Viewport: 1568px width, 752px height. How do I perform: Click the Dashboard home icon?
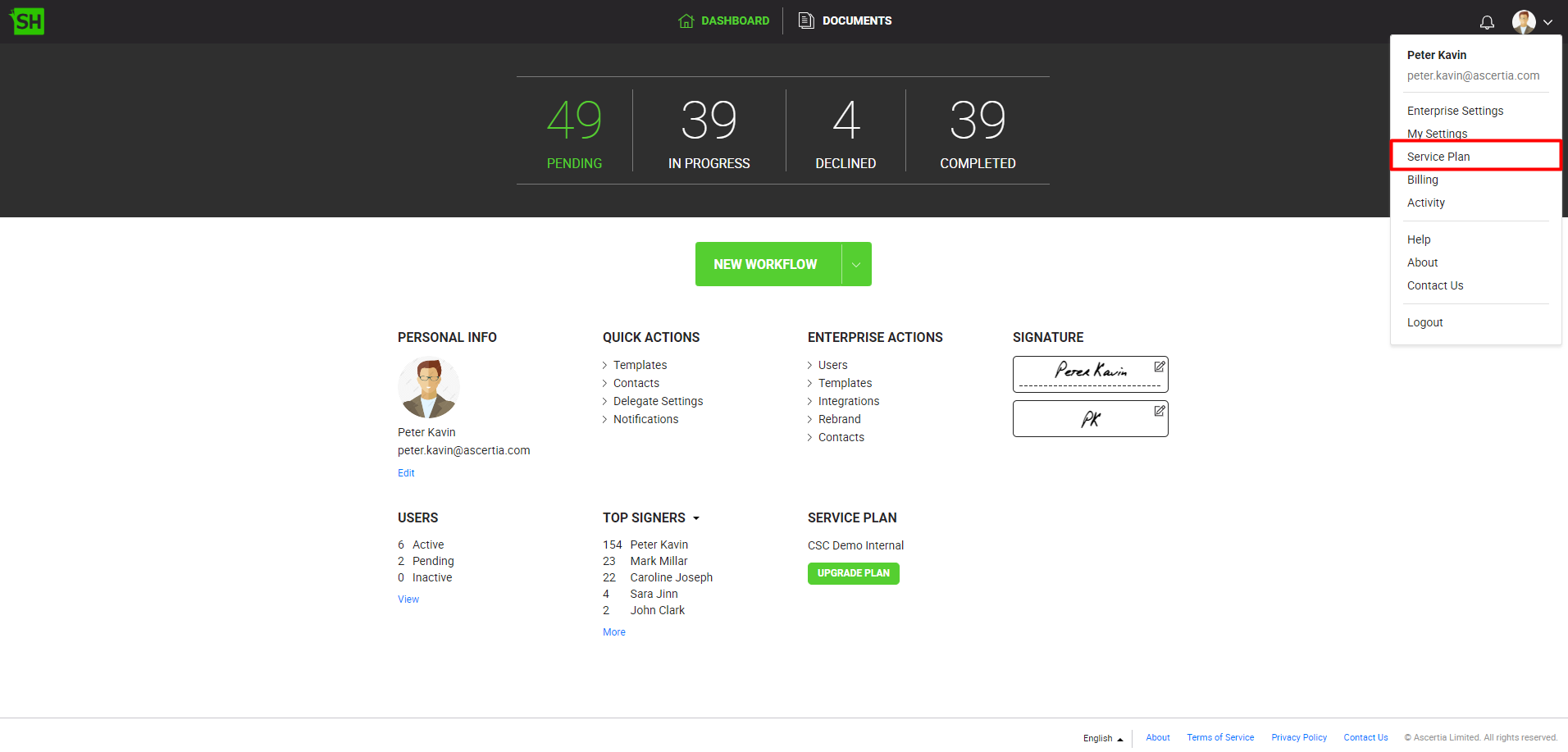coord(686,21)
